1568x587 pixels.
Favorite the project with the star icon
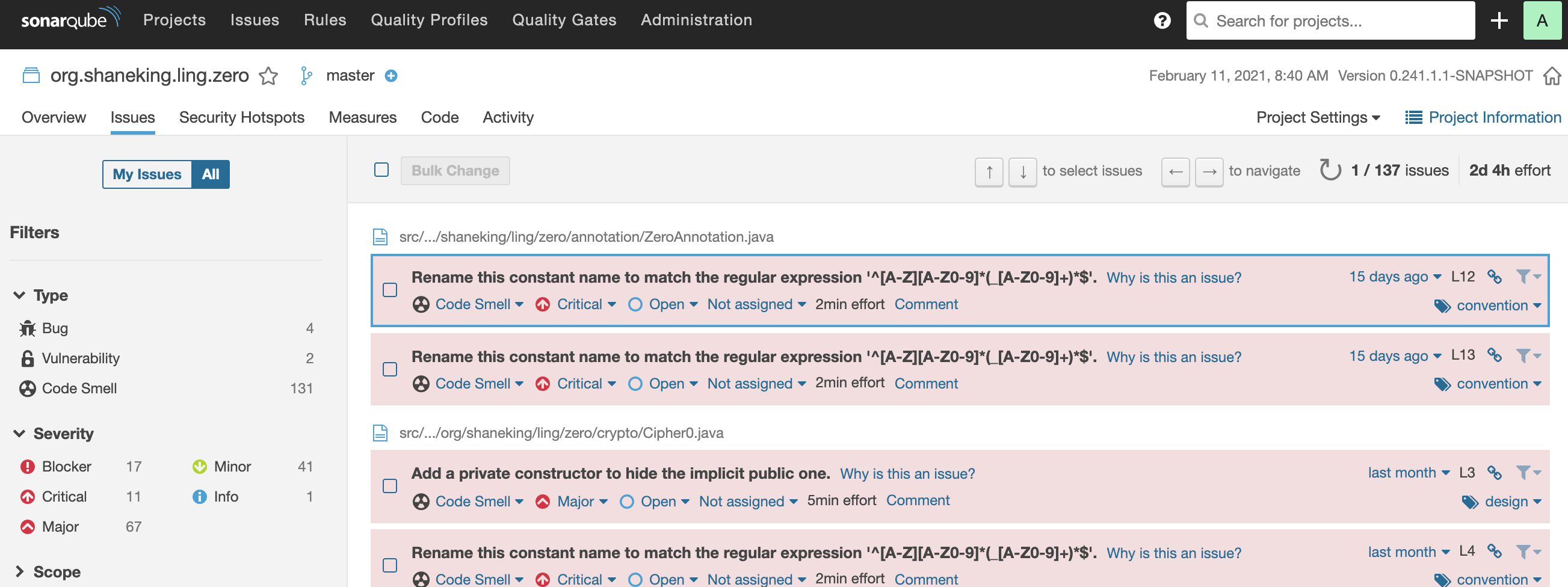click(268, 75)
